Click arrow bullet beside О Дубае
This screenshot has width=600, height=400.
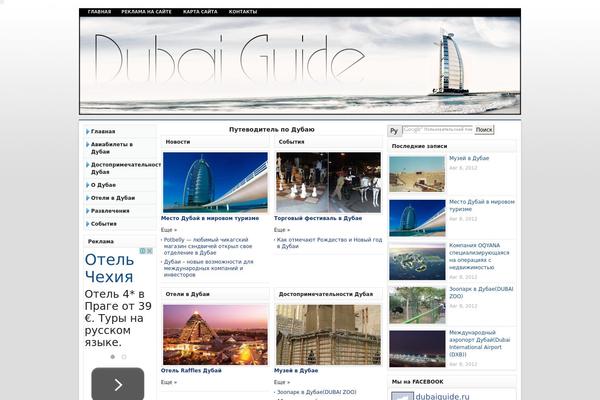[88, 185]
